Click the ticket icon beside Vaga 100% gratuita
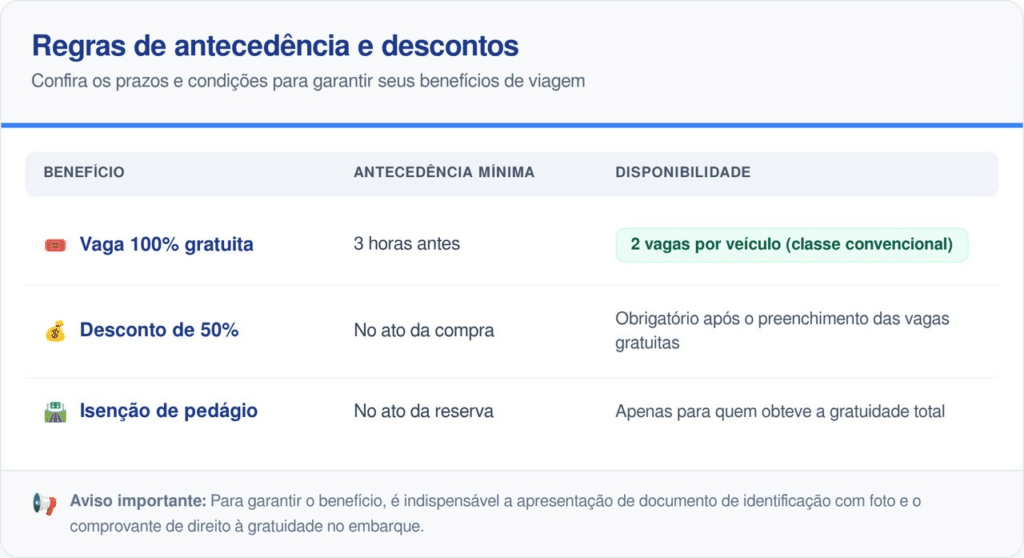Viewport: 1024px width, 558px height. (55, 245)
